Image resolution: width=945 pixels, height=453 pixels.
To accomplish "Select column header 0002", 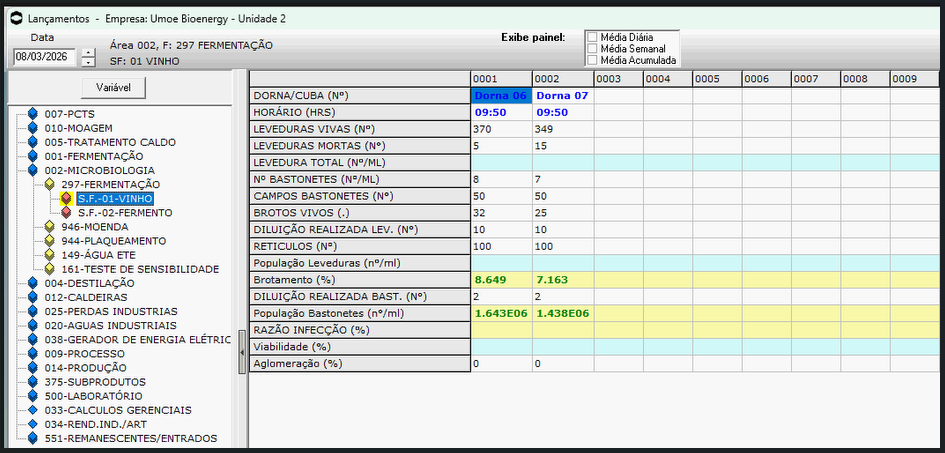I will click(563, 79).
